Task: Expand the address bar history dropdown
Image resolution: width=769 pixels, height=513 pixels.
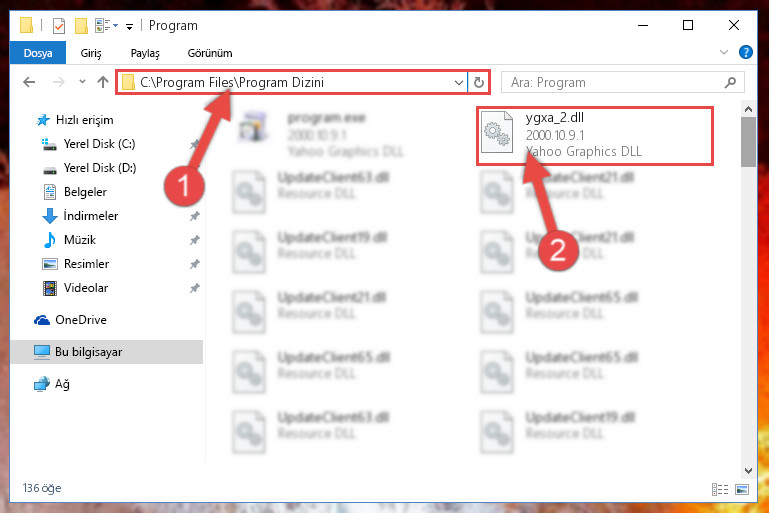Action: tap(459, 82)
